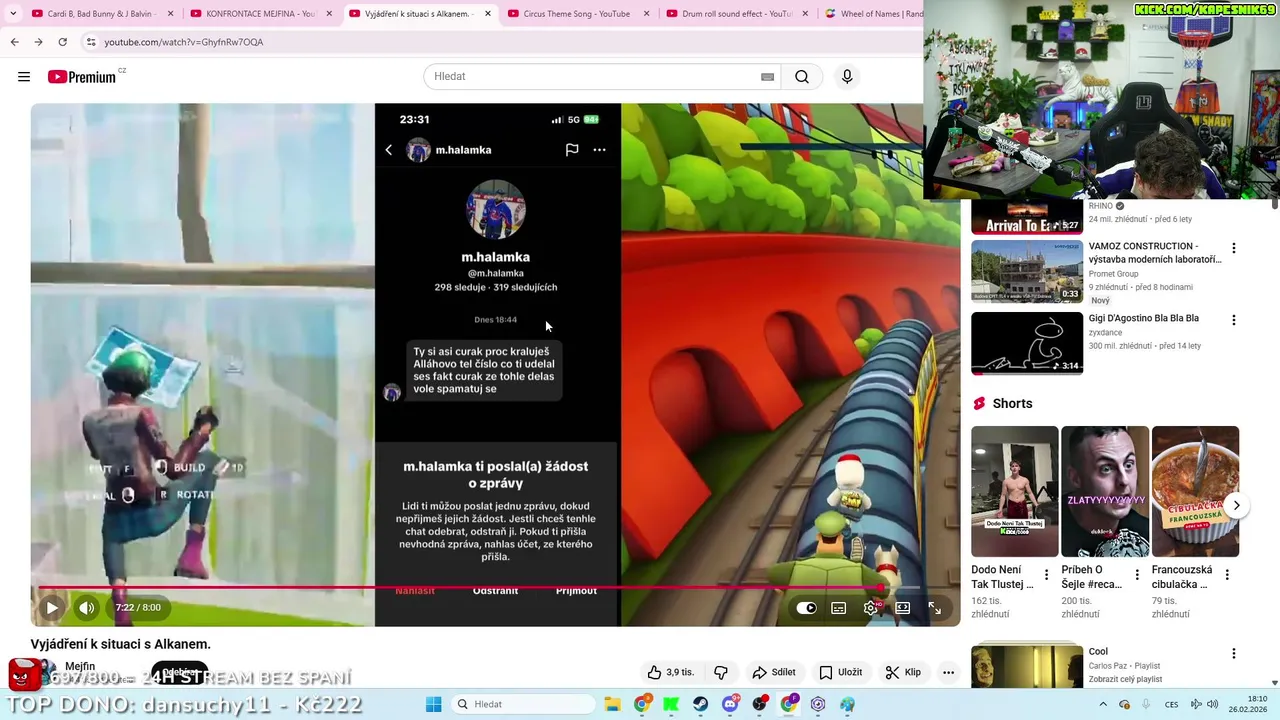Toggle subtitles in the video player
Viewport: 1280px width, 720px height.
(839, 608)
